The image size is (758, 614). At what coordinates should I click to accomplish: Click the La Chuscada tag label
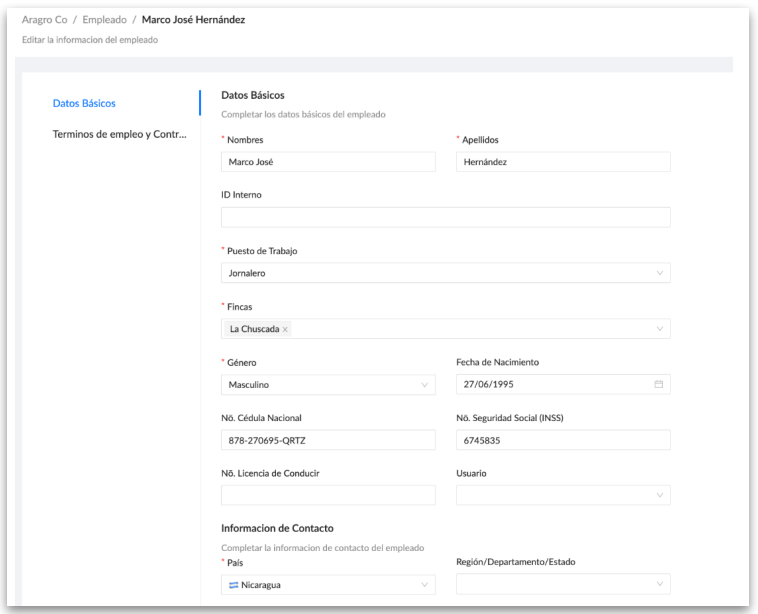(254, 329)
